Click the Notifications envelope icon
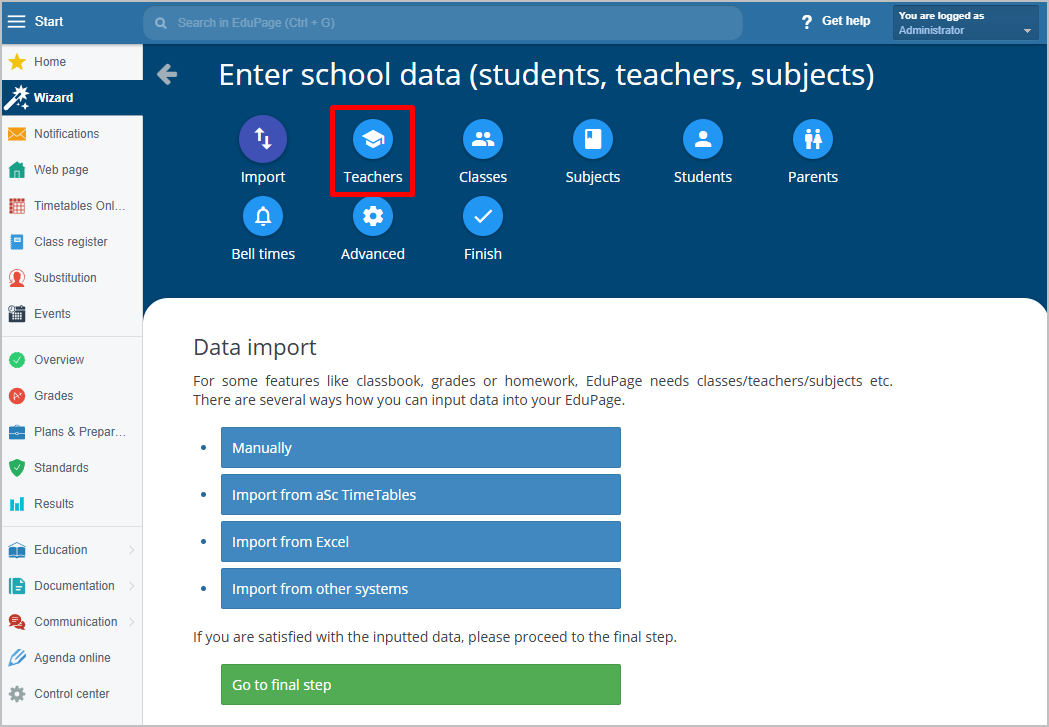Image resolution: width=1049 pixels, height=727 pixels. 17,134
